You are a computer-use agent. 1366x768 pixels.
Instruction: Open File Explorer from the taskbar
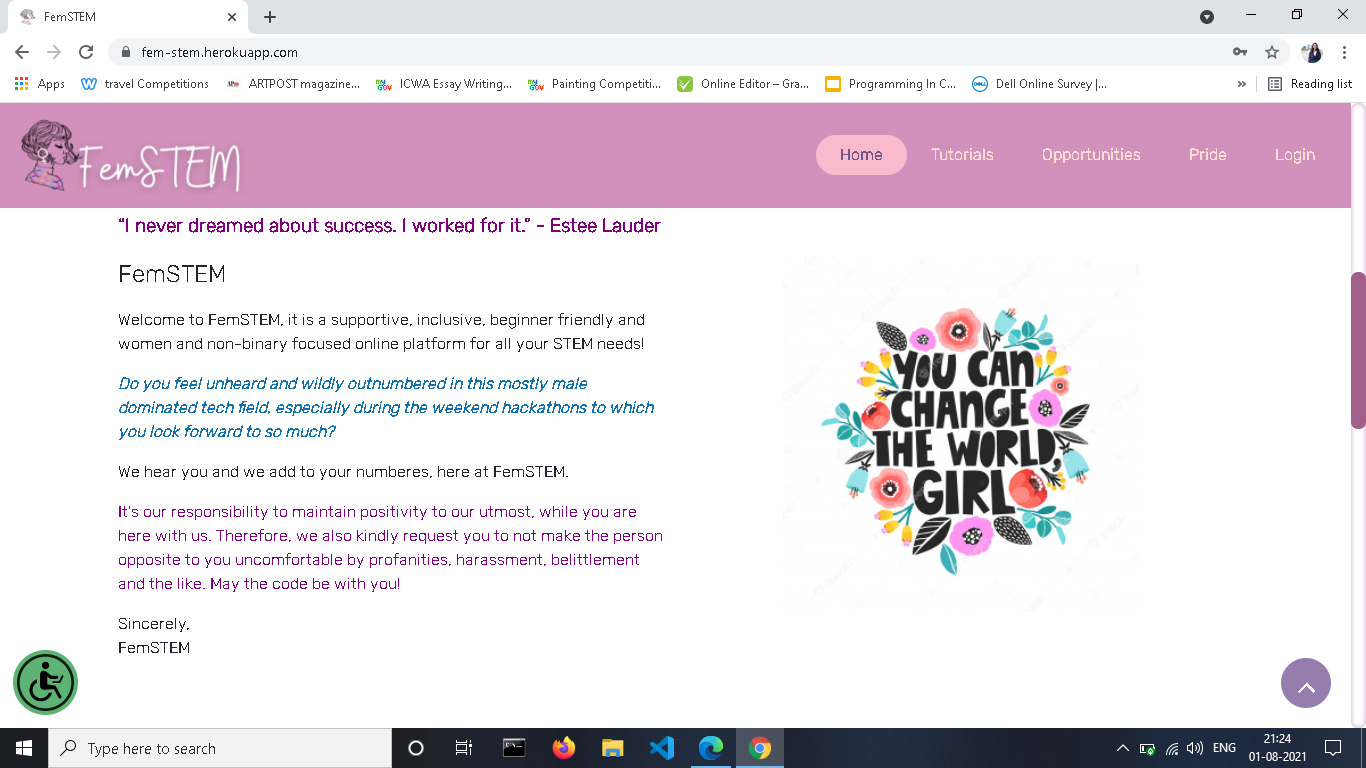coord(613,748)
